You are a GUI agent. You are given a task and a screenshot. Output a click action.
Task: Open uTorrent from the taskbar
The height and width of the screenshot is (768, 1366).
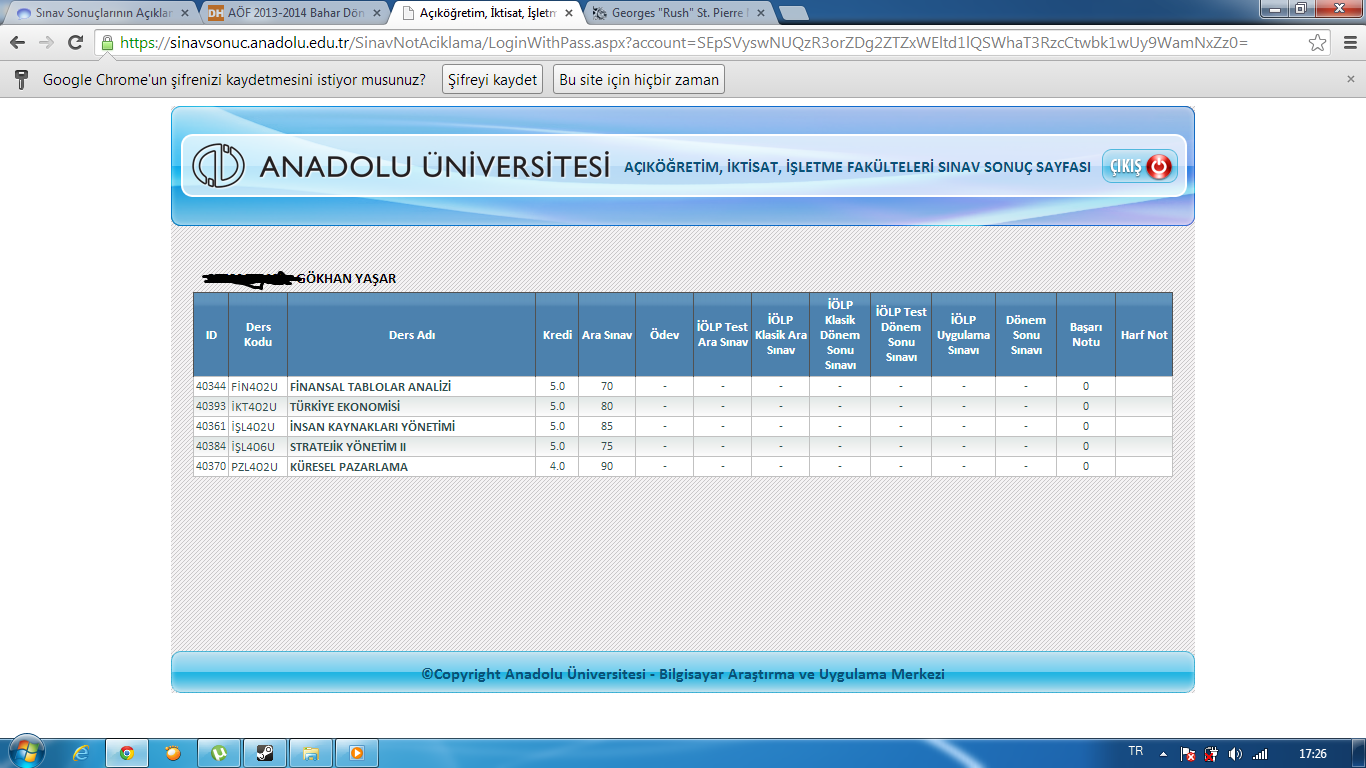click(x=219, y=753)
